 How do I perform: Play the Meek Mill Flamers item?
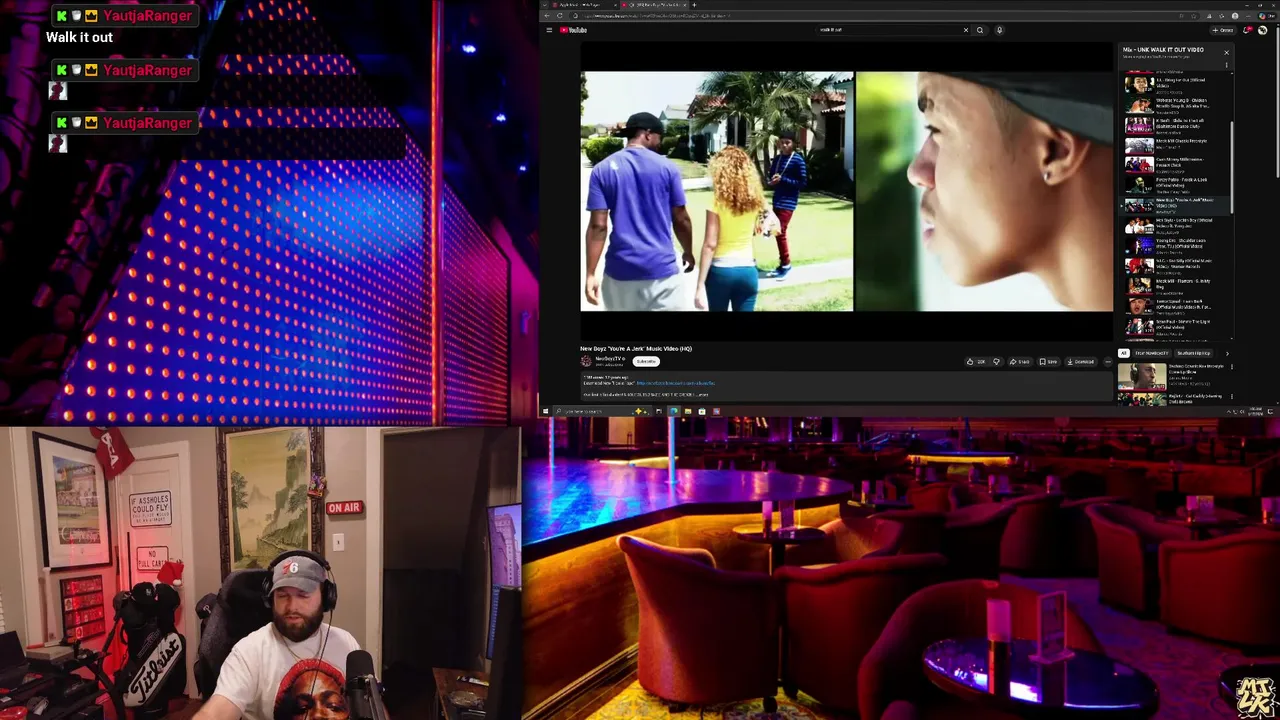pos(1174,286)
